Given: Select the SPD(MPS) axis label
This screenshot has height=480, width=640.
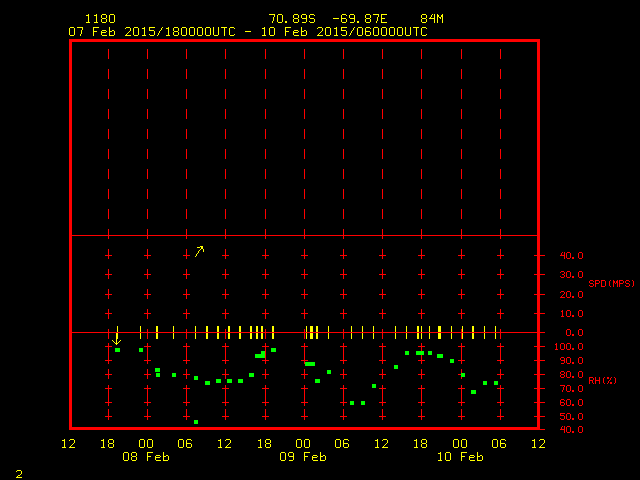Looking at the screenshot, I should pyautogui.click(x=611, y=284).
